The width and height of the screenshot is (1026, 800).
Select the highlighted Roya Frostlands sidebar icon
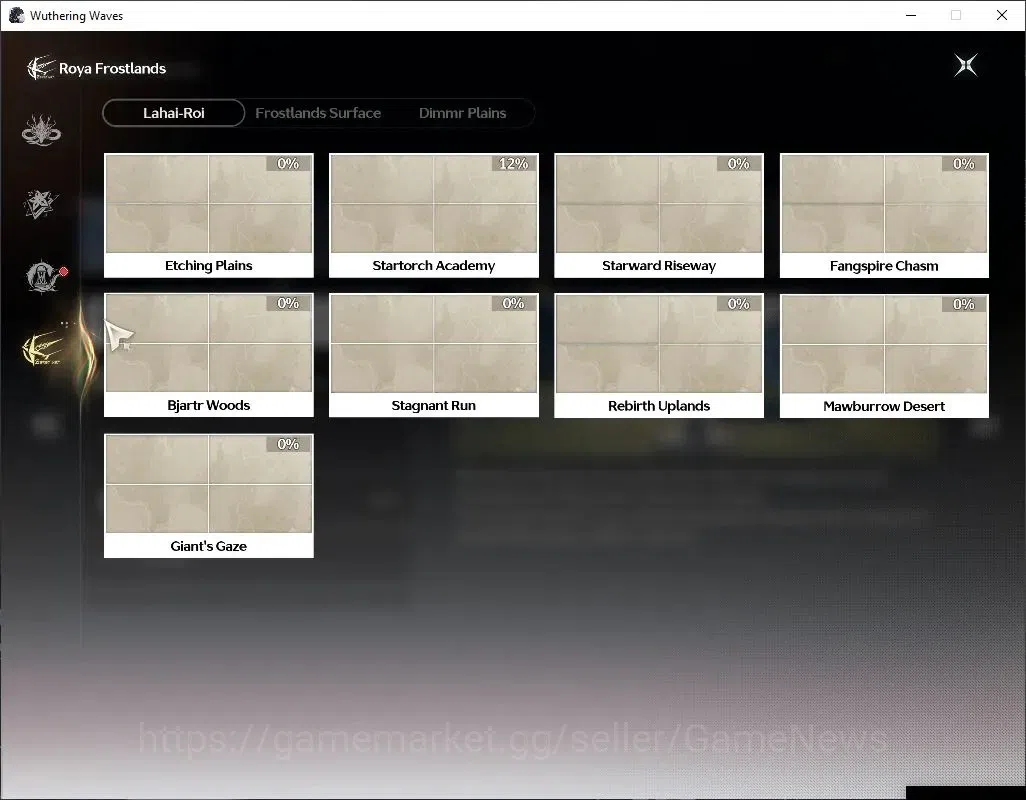43,350
